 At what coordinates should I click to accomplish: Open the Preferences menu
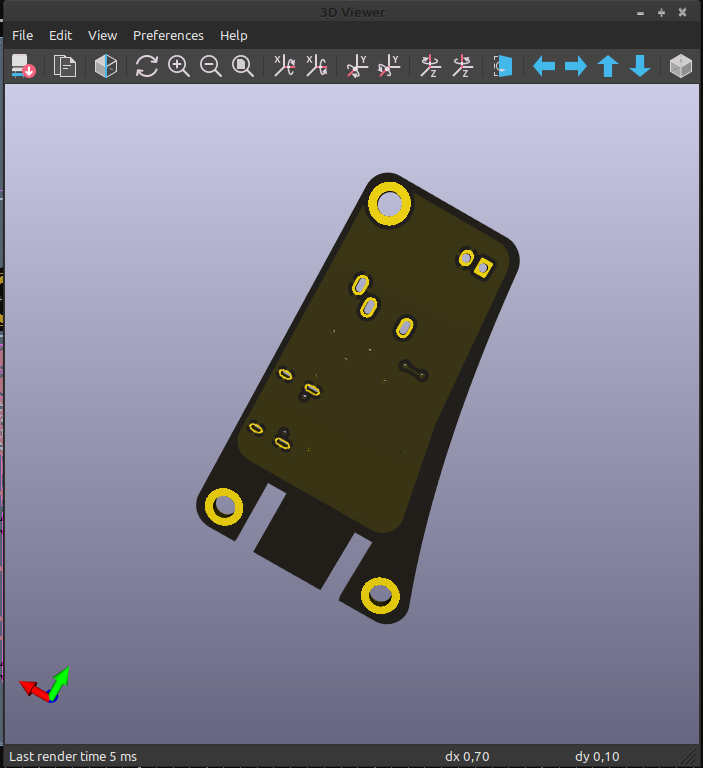tap(168, 36)
